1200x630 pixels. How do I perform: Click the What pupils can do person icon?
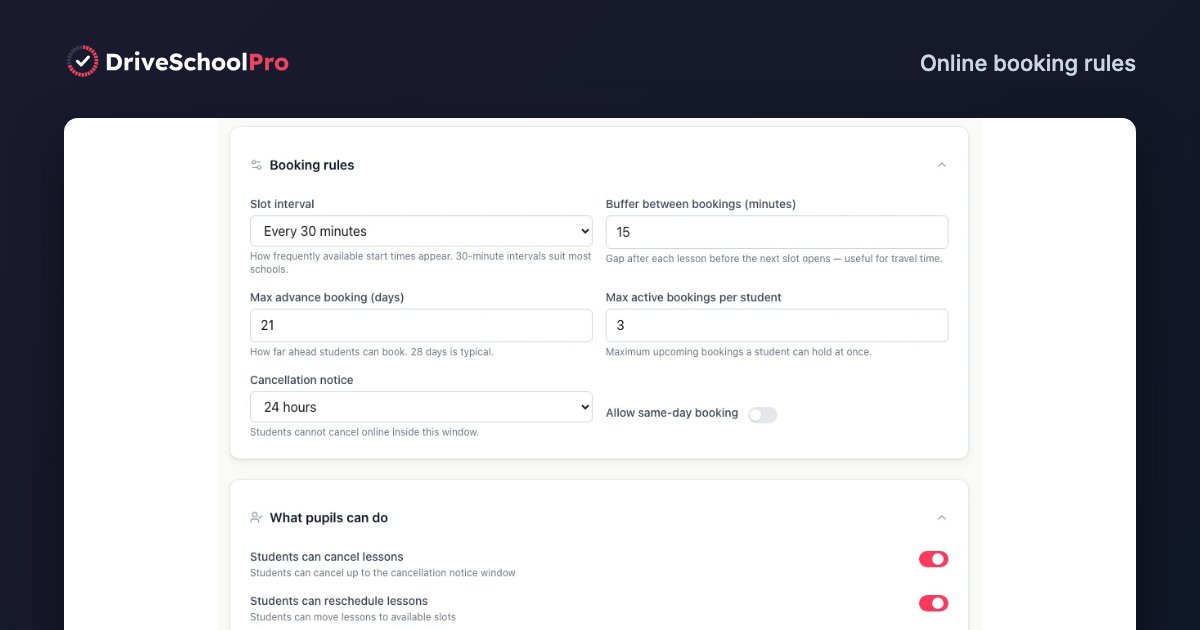(x=256, y=518)
